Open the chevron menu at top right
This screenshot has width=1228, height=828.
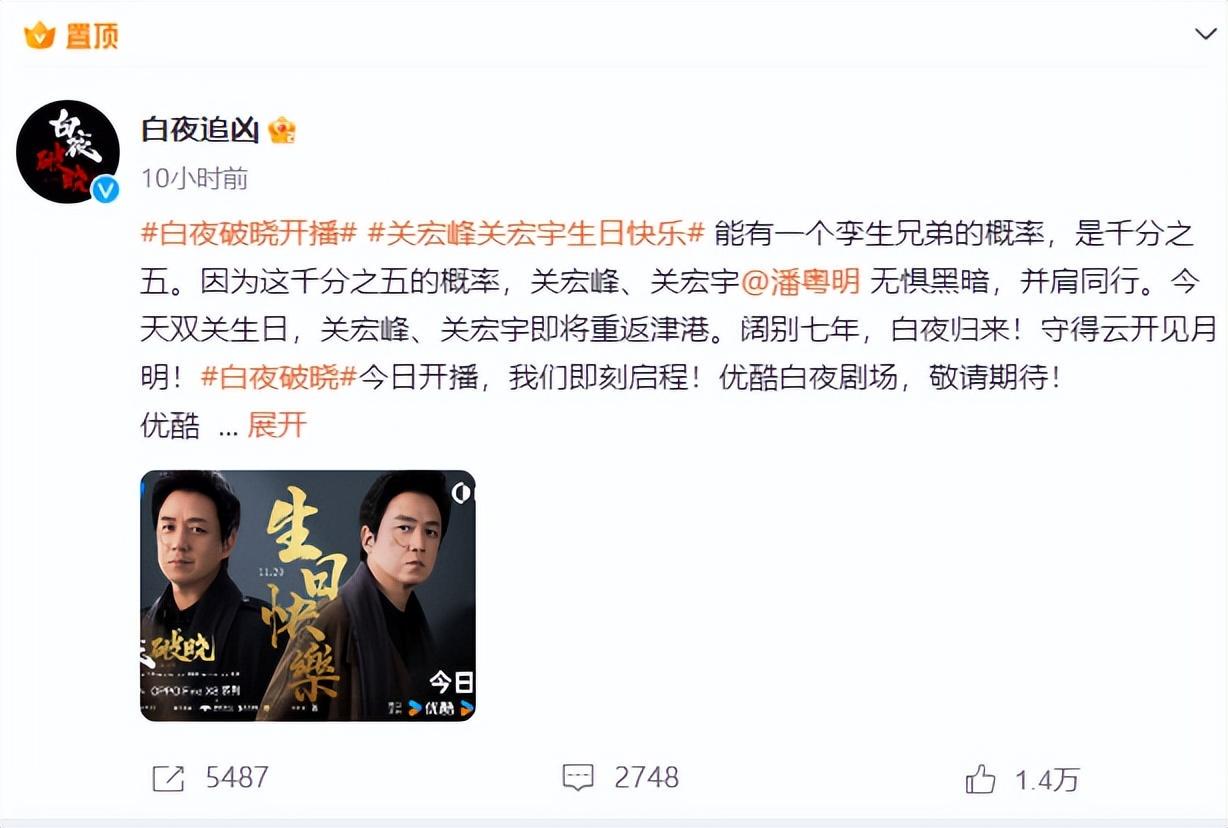pos(1205,34)
